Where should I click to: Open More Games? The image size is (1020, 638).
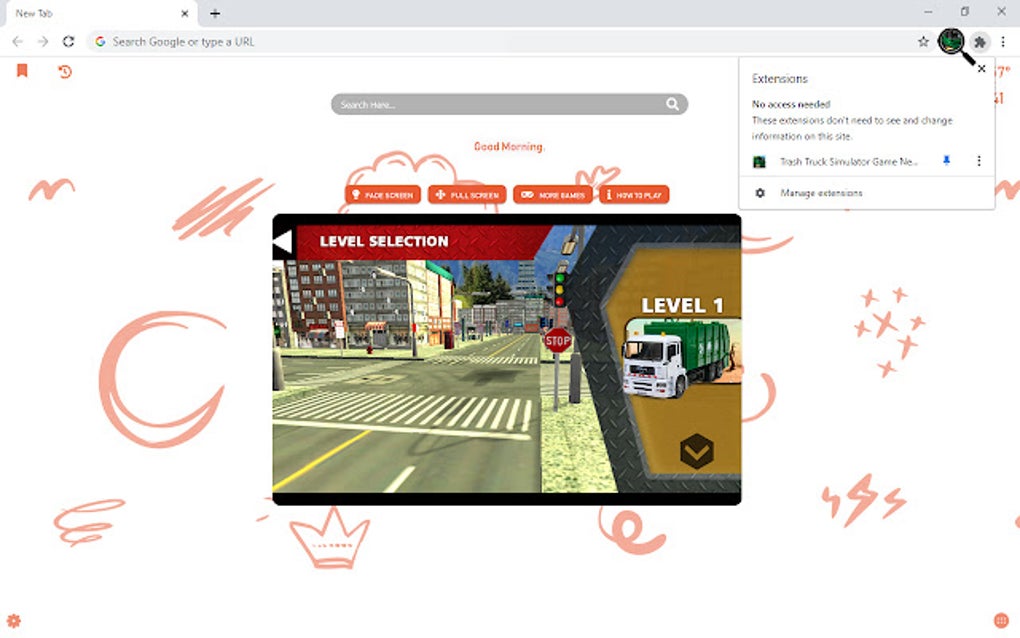coord(553,194)
